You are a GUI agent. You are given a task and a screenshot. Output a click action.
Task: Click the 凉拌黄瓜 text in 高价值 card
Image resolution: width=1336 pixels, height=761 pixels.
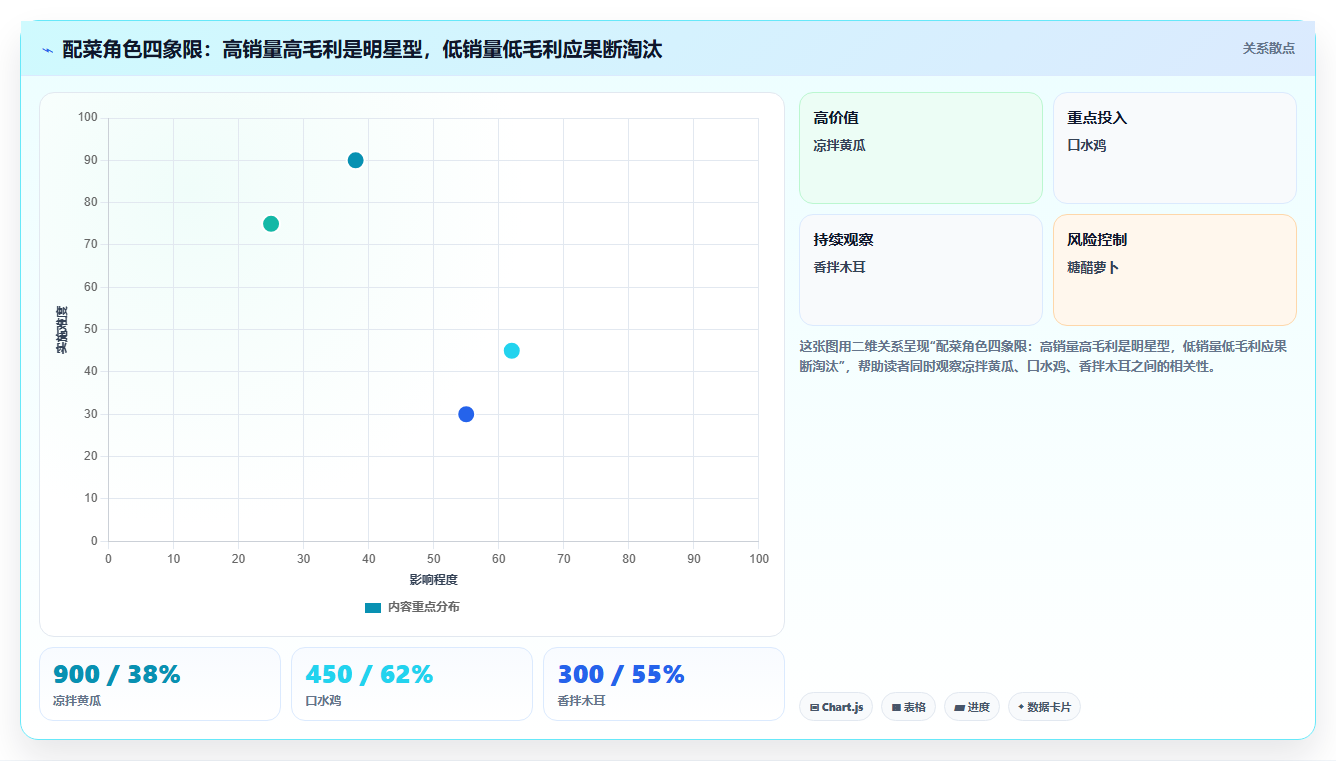coord(840,145)
